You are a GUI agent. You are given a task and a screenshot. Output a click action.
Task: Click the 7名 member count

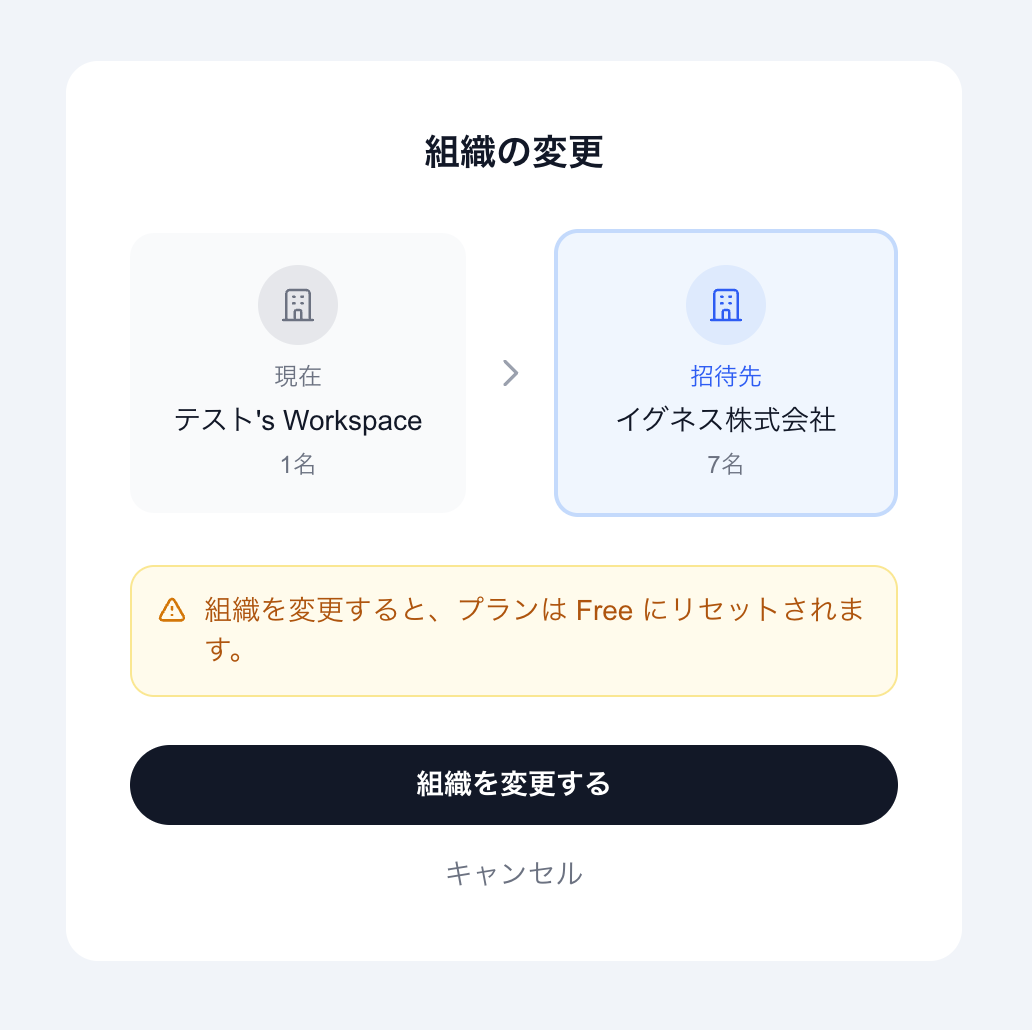click(725, 464)
